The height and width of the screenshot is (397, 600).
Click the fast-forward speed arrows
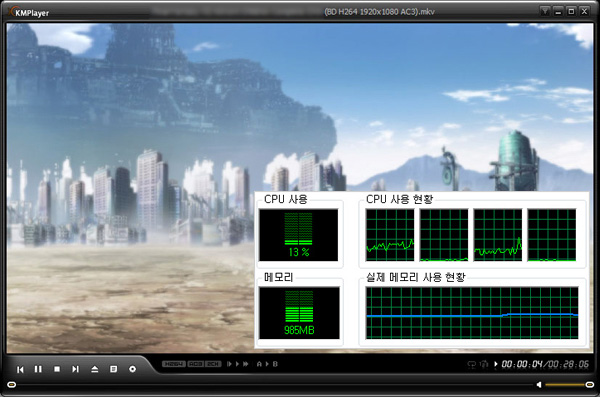pyautogui.click(x=245, y=364)
